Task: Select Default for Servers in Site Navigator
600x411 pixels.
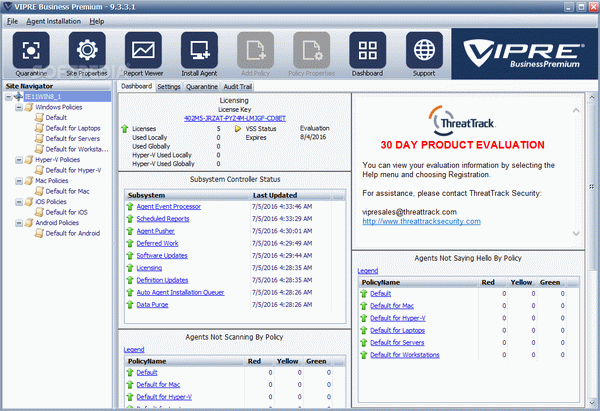Action: point(73,139)
